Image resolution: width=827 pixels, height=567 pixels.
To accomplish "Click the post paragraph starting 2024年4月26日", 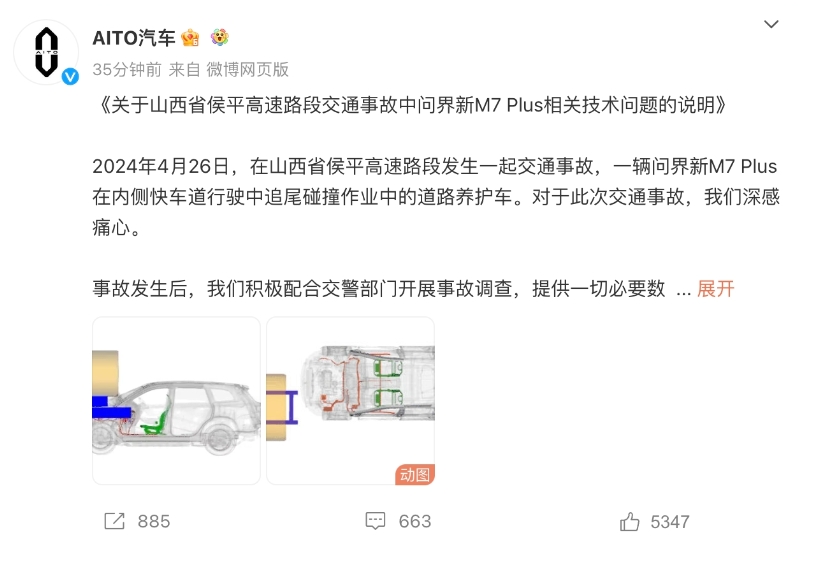I will click(436, 197).
